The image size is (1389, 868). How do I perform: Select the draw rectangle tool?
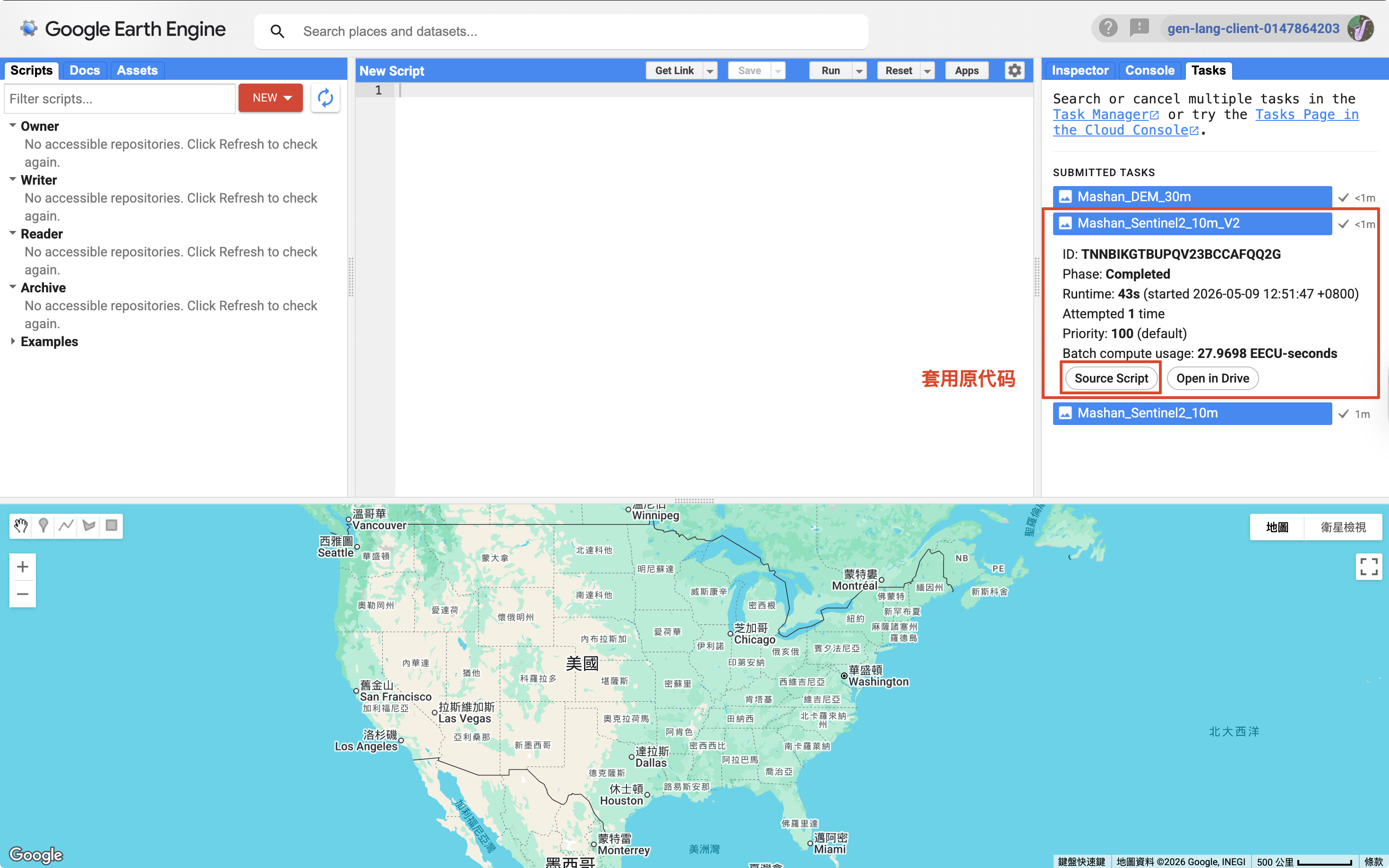coord(111,525)
